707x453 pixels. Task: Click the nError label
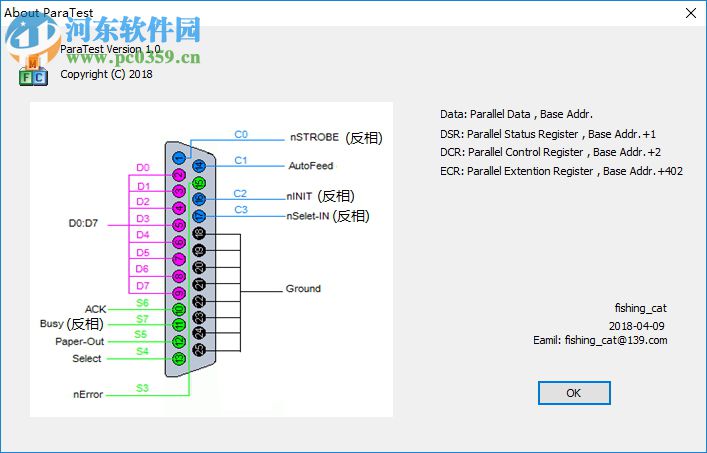88,394
